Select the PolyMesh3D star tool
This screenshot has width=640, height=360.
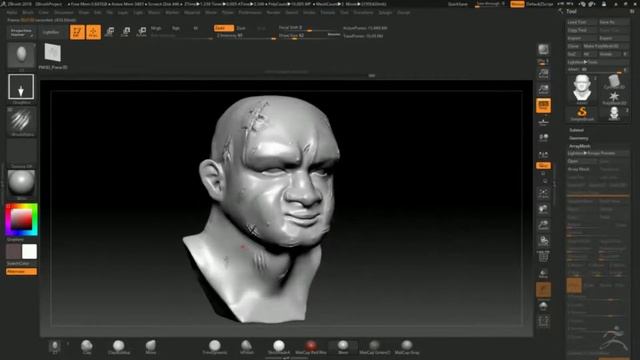tap(613, 97)
